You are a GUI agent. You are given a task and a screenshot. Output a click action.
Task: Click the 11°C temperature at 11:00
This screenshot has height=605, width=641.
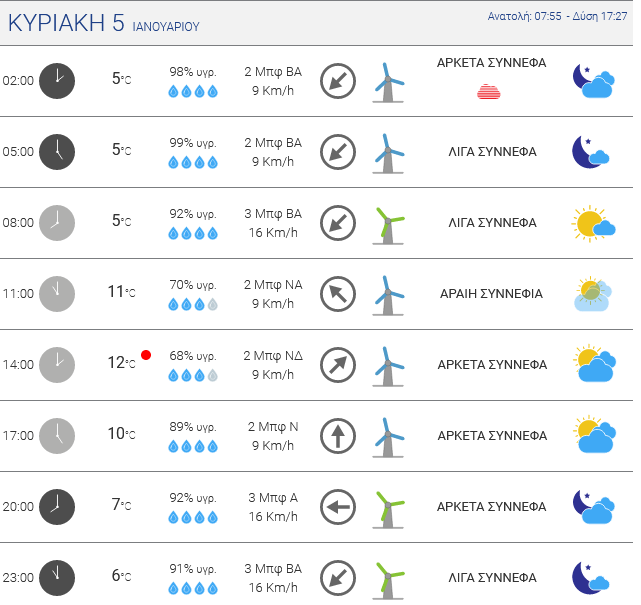pyautogui.click(x=121, y=292)
